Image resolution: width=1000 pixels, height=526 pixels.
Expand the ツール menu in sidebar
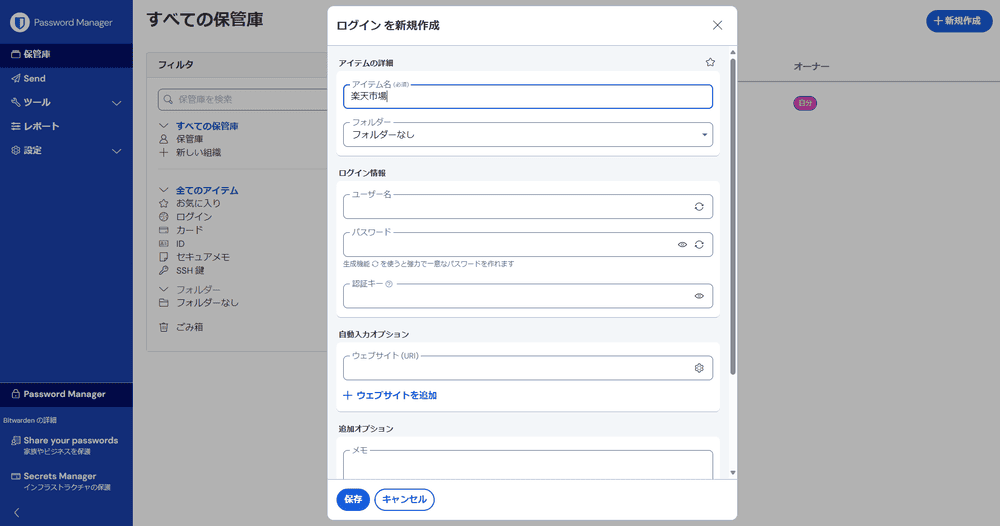point(116,102)
